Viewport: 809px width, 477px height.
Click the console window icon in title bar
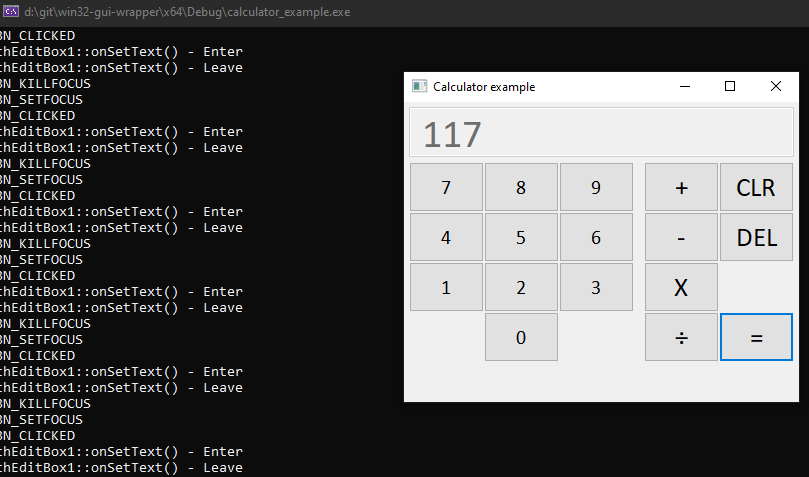11,12
